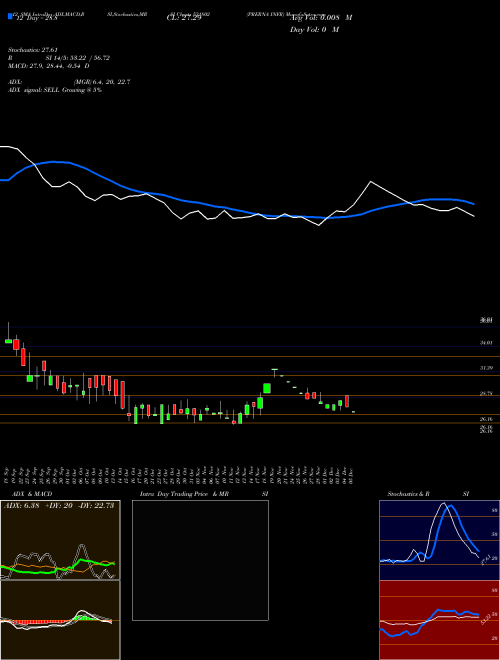
Task: Click the blue 12 Day SMA legend square
Action: (10, 16)
